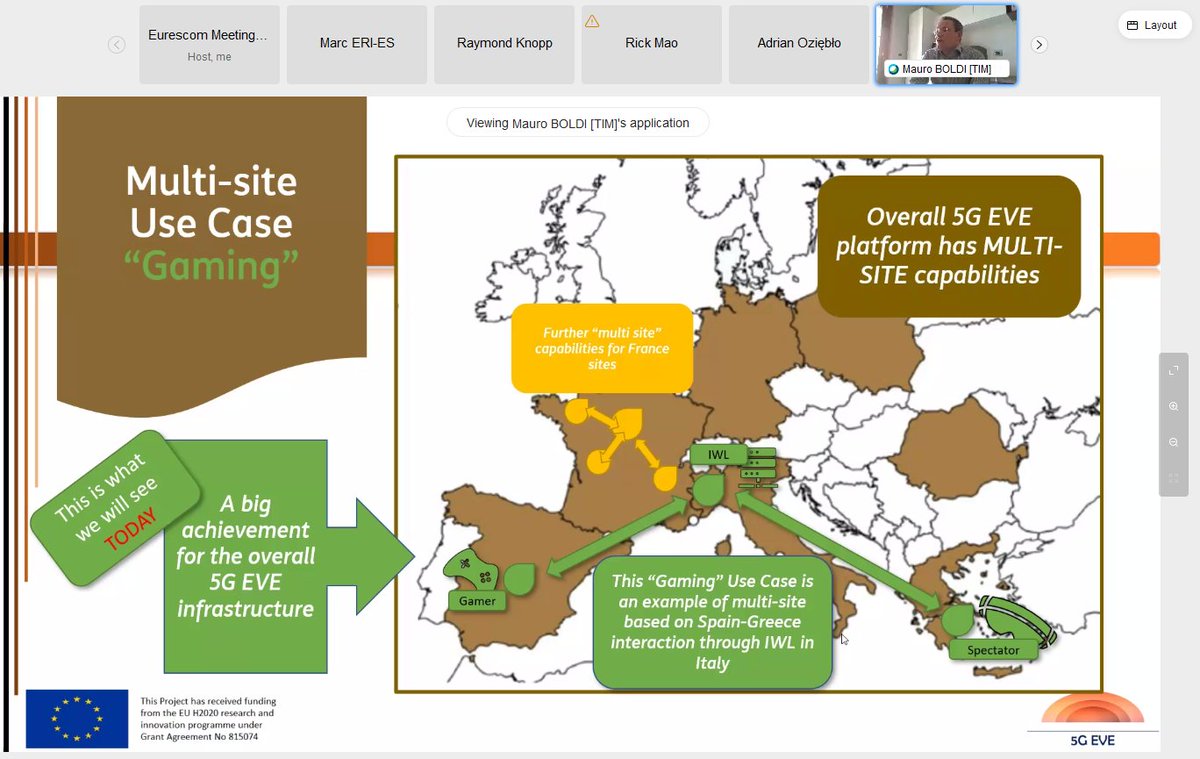The image size is (1200, 759).
Task: Click the 'Host, me' label
Action: 209,57
